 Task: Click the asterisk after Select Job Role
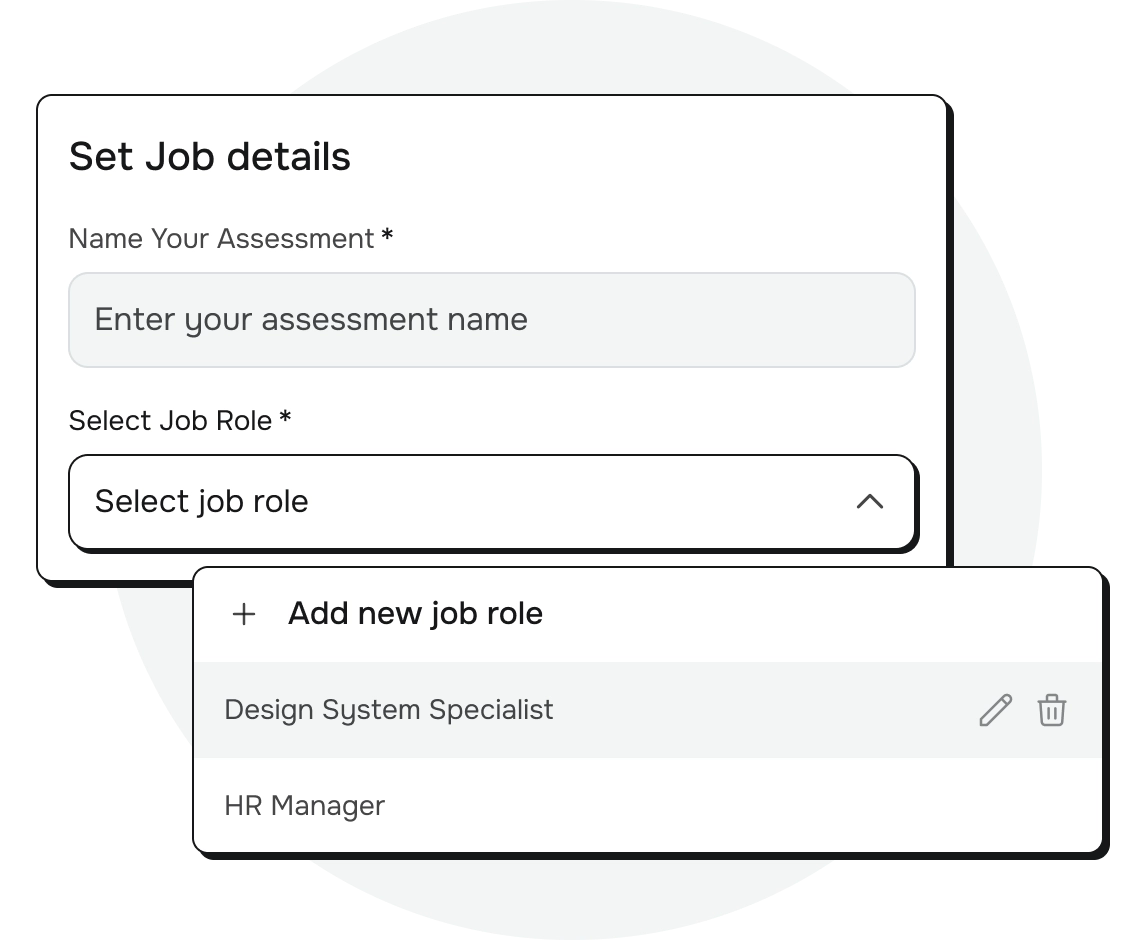(285, 419)
